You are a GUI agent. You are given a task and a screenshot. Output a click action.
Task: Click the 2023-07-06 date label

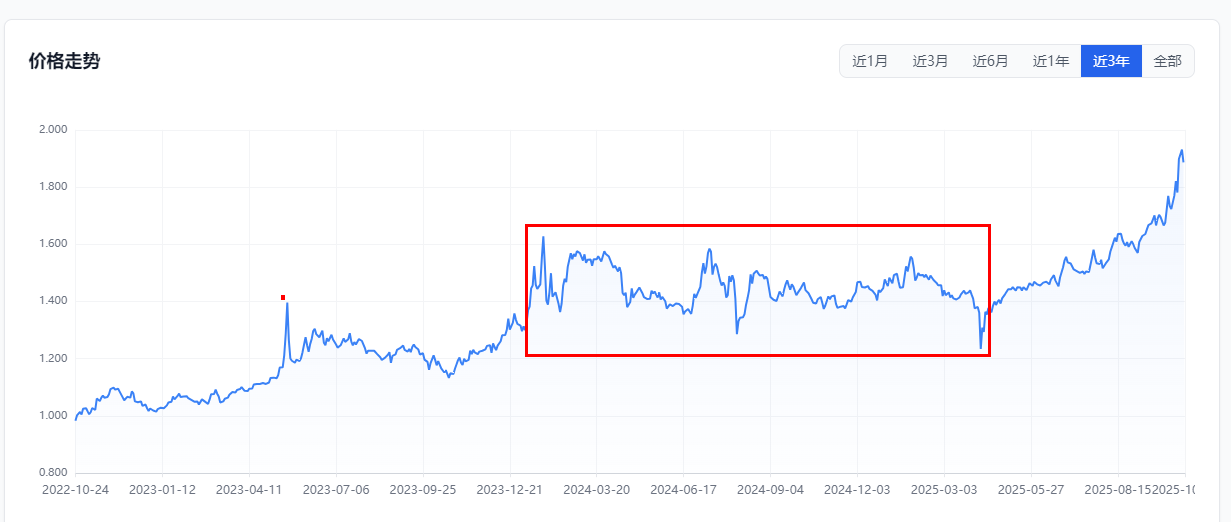(336, 490)
